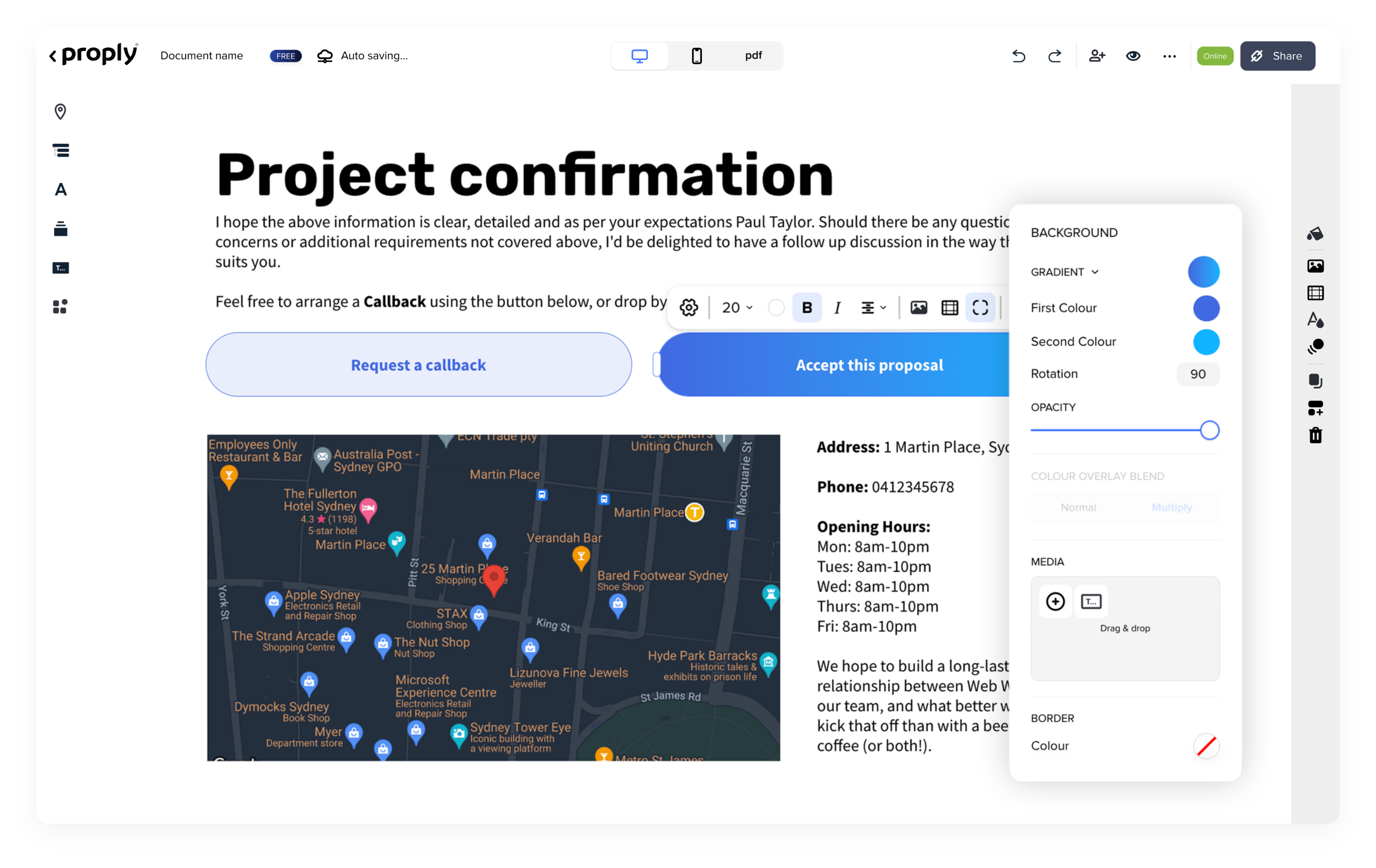1376x868 pixels.
Task: Open the location pin sidebar icon
Action: point(60,111)
